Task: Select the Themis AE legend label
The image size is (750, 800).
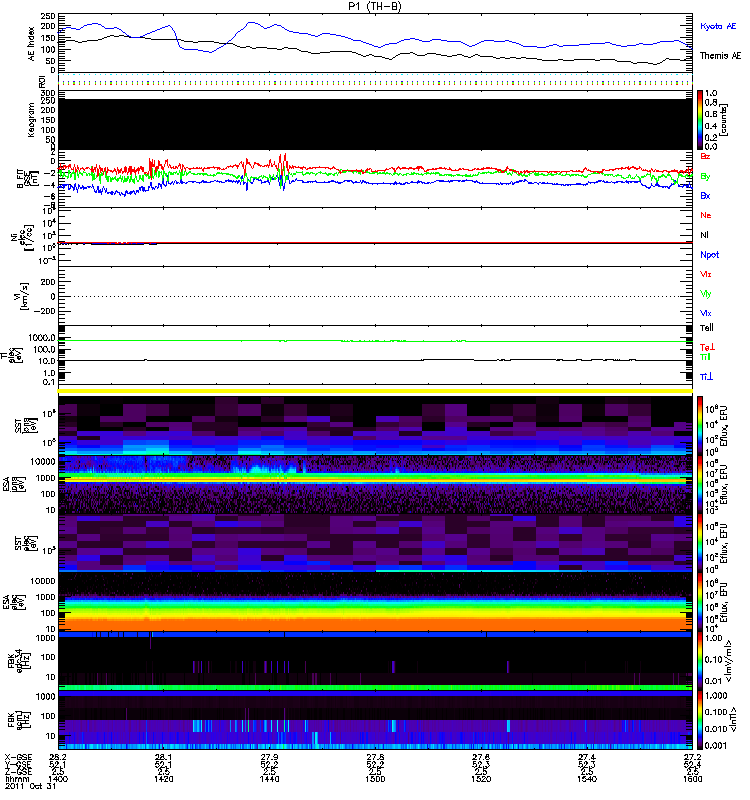Action: [718, 56]
